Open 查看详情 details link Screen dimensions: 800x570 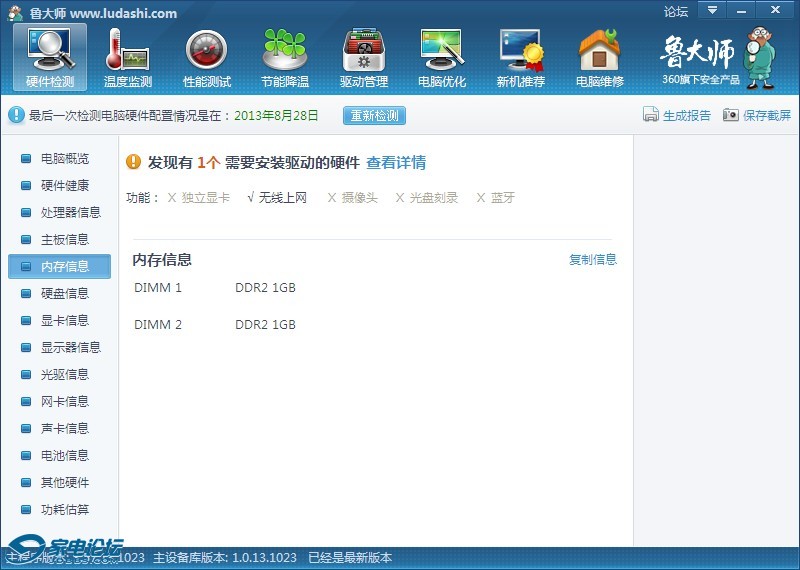point(396,163)
